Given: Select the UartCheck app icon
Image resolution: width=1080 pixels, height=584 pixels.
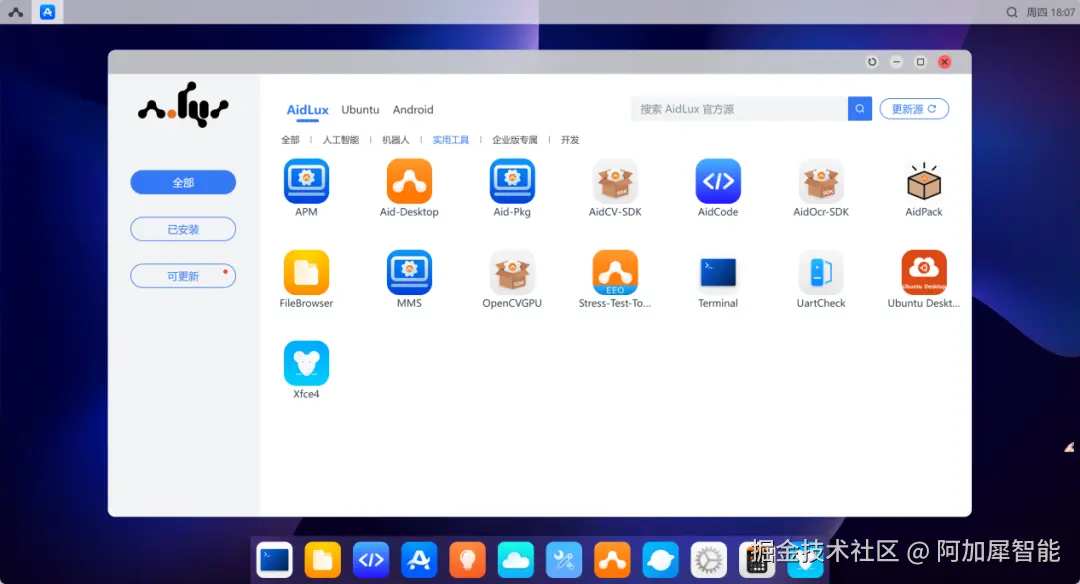Looking at the screenshot, I should pyautogui.click(x=820, y=272).
